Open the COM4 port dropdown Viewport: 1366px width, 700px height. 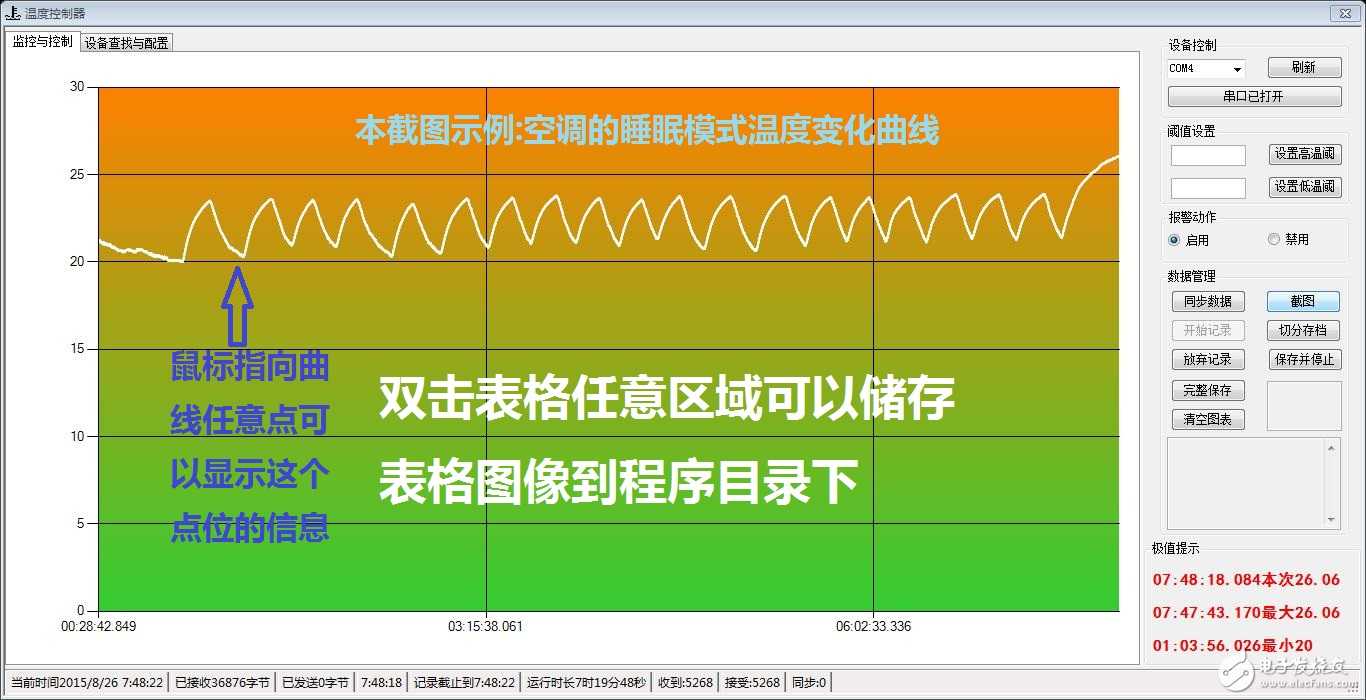pyautogui.click(x=1238, y=69)
